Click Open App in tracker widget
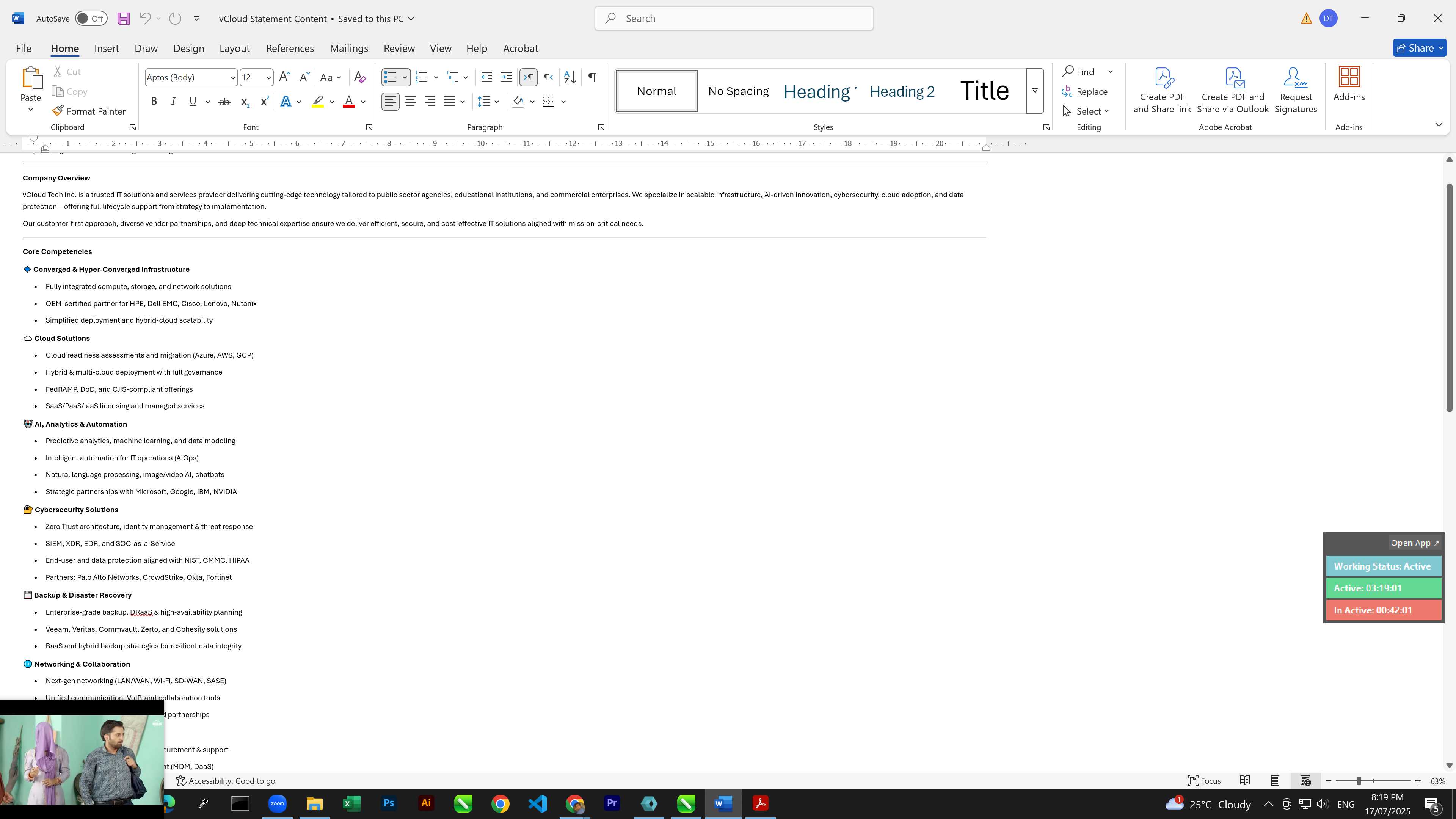 (1415, 543)
